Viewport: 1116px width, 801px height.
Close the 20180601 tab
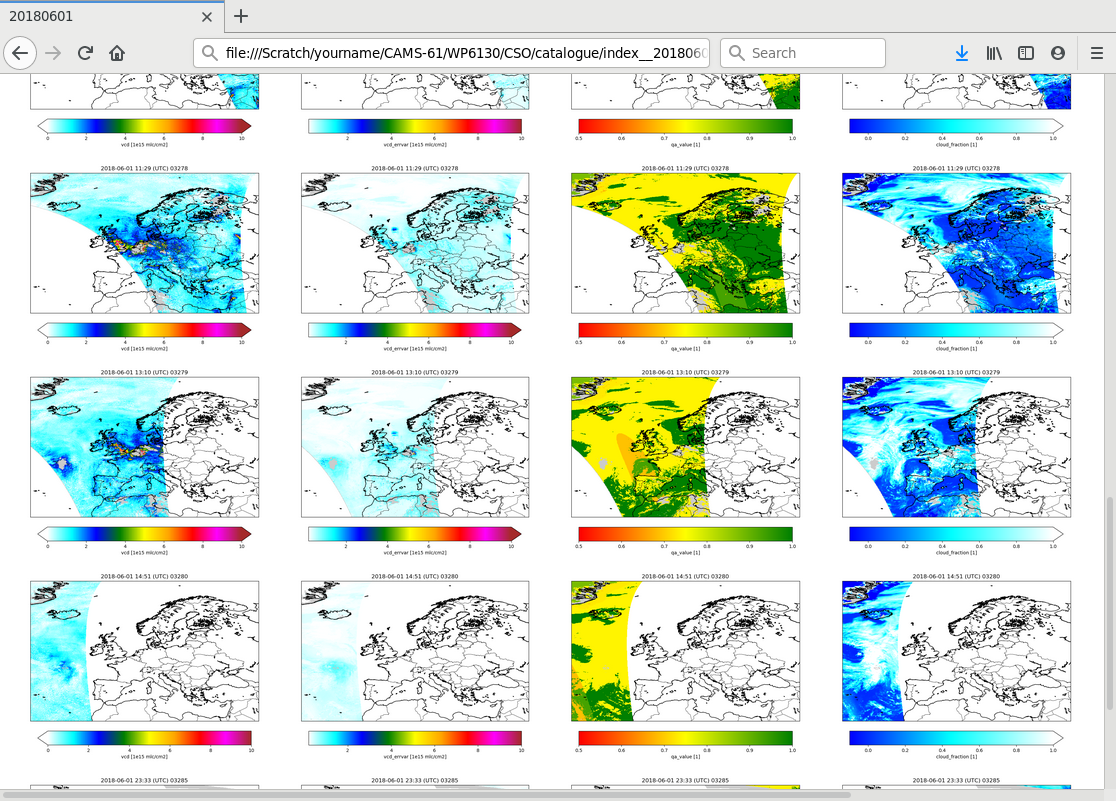point(206,16)
